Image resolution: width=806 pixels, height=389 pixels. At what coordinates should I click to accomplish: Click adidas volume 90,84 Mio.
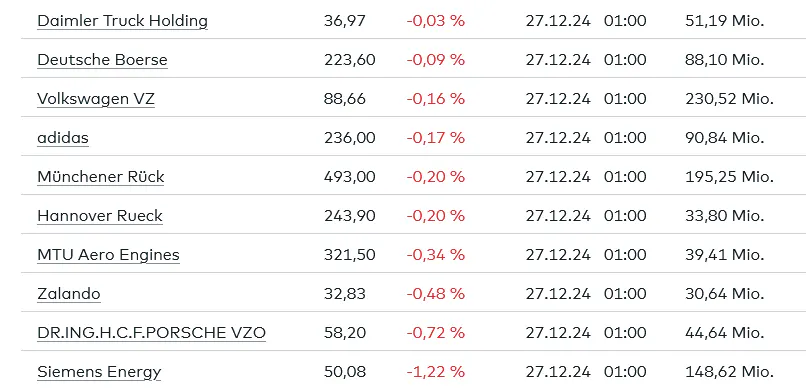click(x=725, y=138)
